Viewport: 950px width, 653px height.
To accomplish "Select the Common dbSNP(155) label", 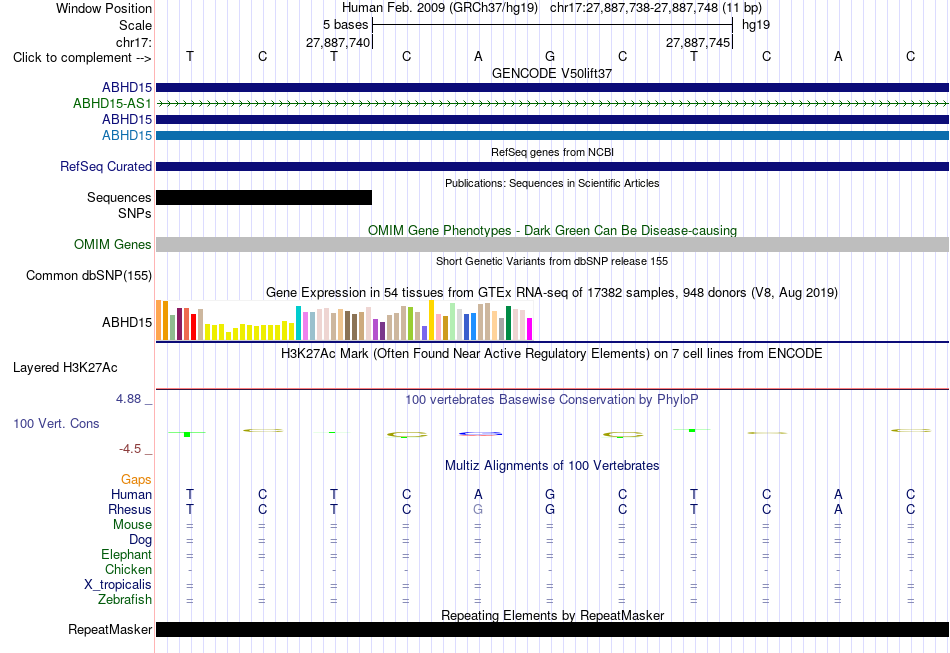I will click(x=88, y=276).
